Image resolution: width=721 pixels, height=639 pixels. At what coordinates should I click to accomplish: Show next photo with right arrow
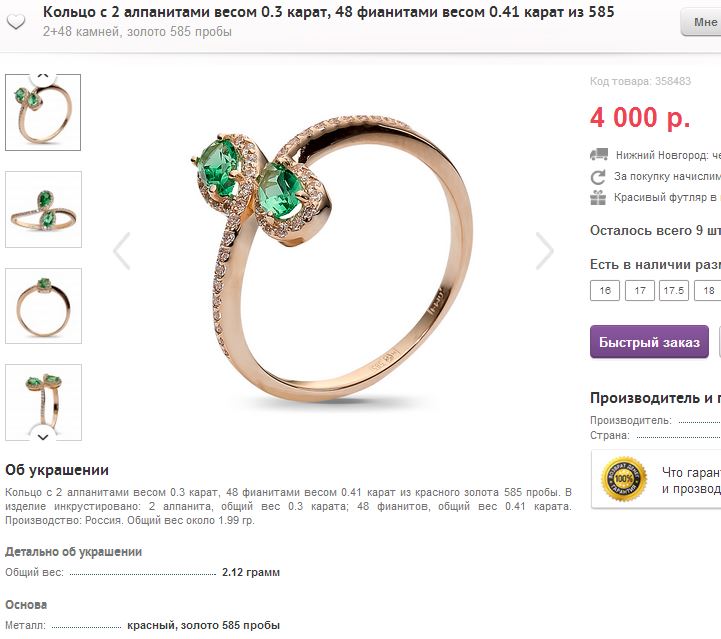point(545,251)
